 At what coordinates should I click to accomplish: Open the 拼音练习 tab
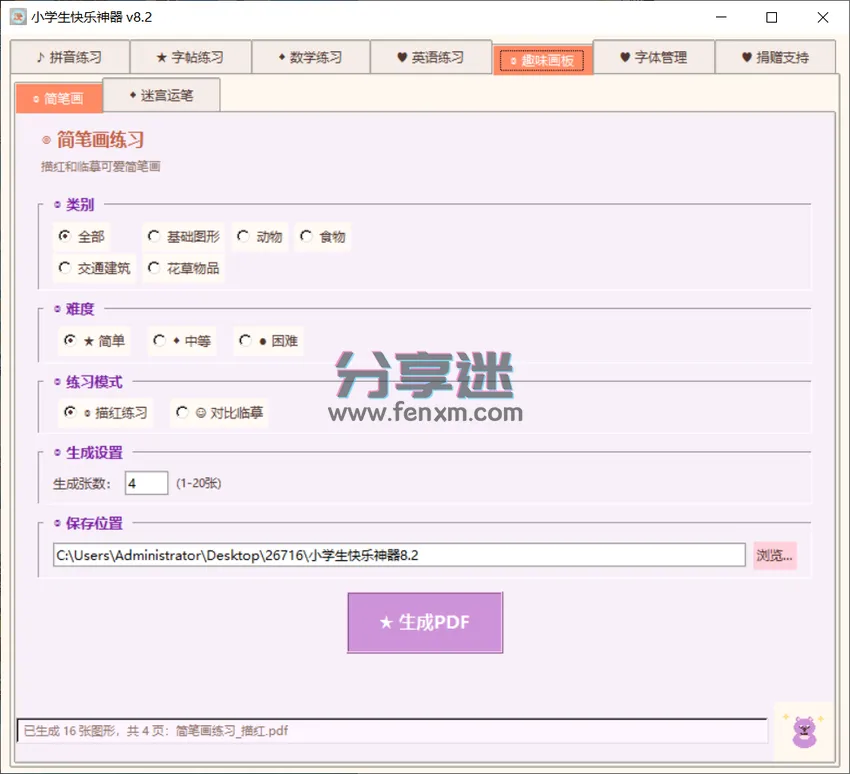click(70, 57)
